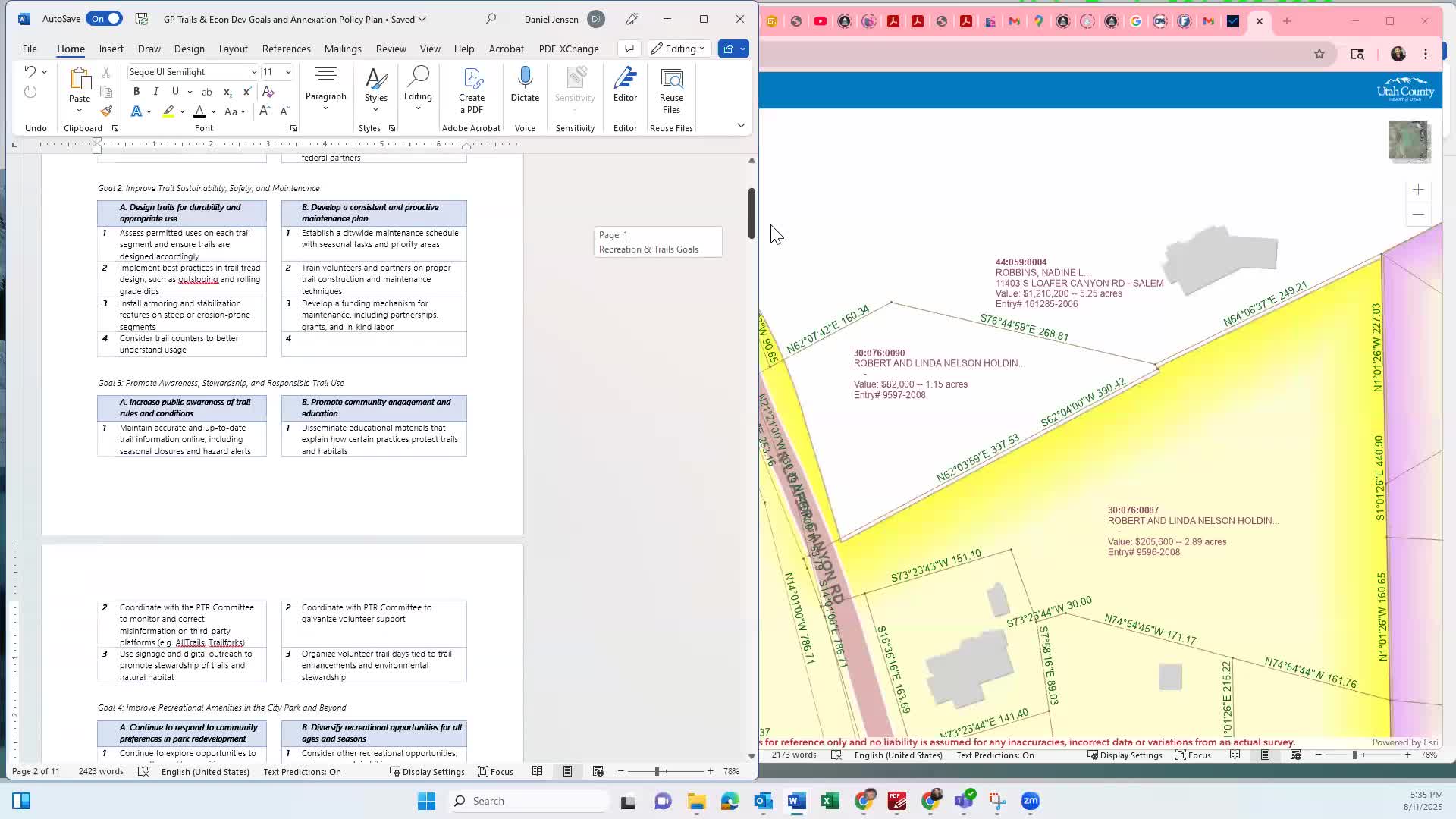Click the Focus mode button
Image resolution: width=1456 pixels, height=819 pixels.
(495, 772)
